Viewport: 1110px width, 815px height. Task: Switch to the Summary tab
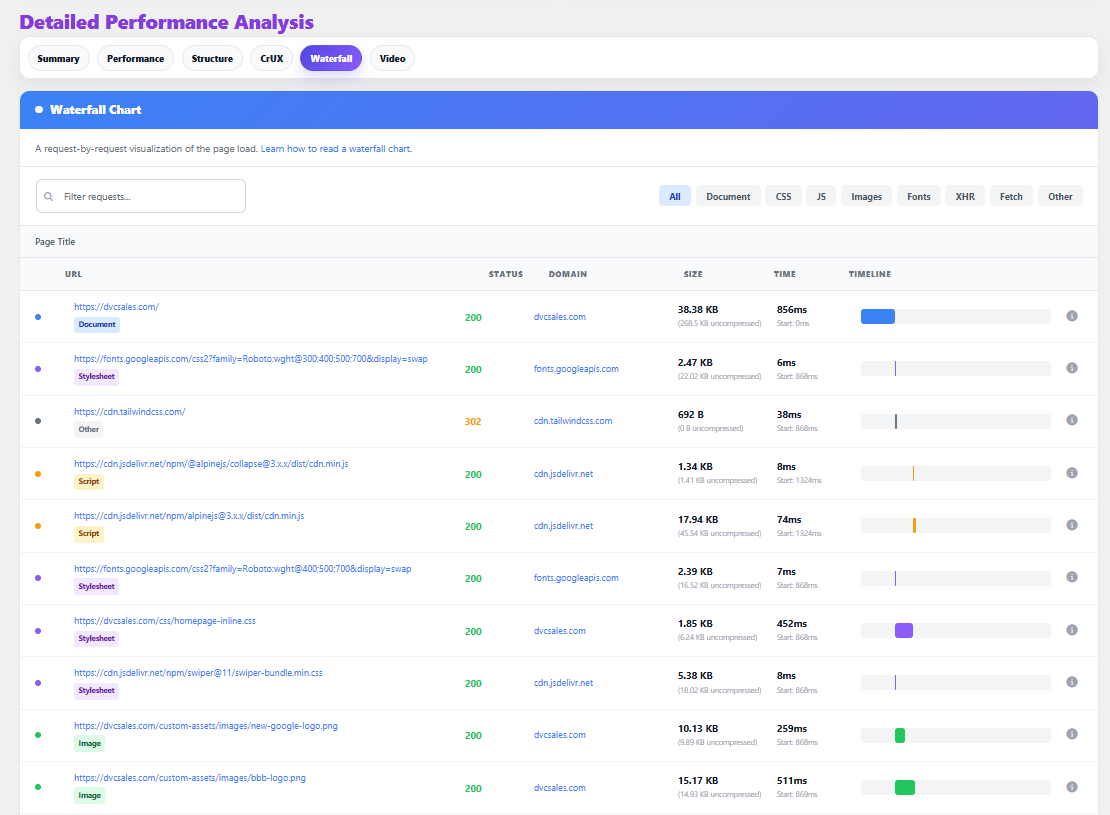59,59
